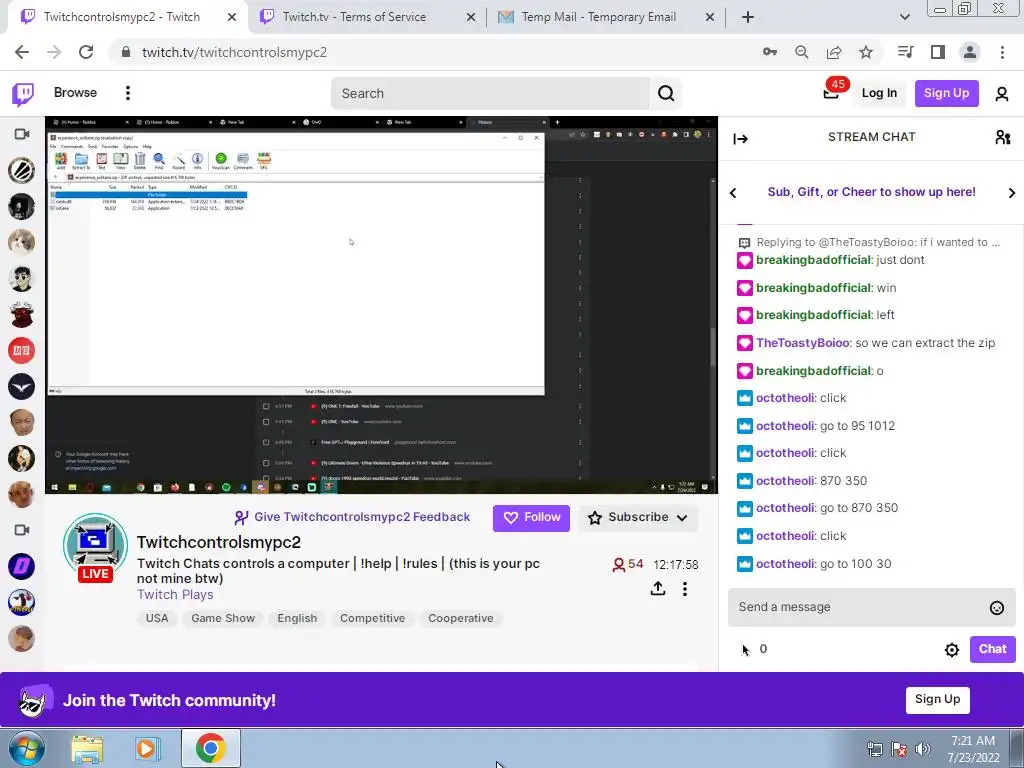This screenshot has width=1024, height=768.
Task: Open the inbox with the 45 notifications badge
Action: click(831, 93)
